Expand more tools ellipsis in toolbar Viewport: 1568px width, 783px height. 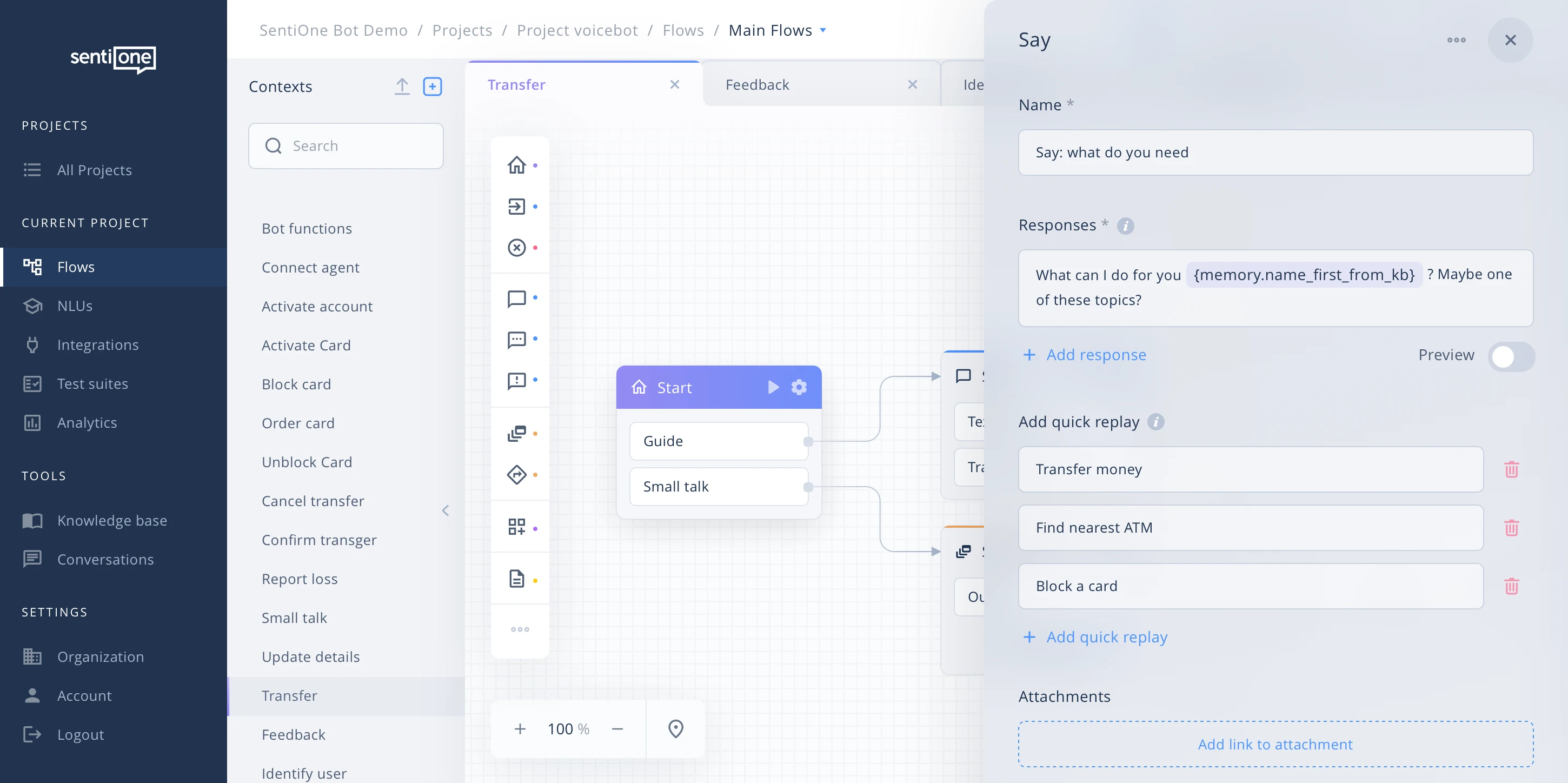click(x=520, y=629)
